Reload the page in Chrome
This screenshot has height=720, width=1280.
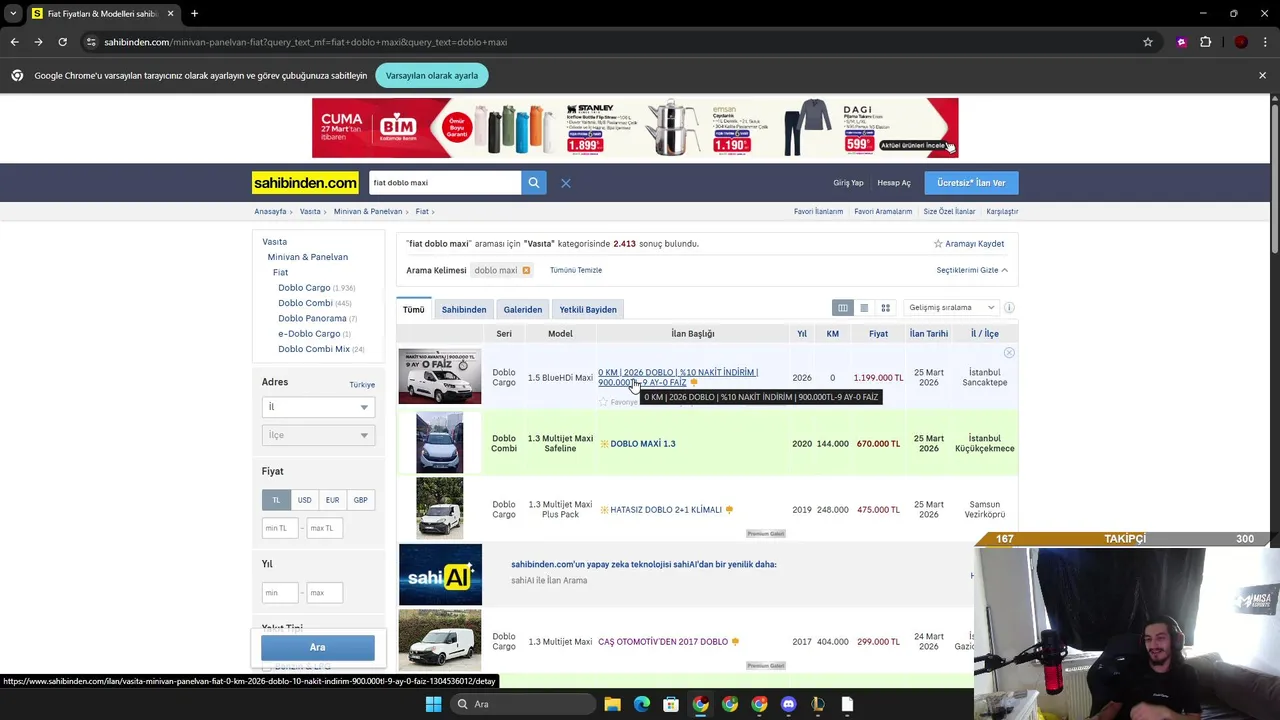[62, 42]
